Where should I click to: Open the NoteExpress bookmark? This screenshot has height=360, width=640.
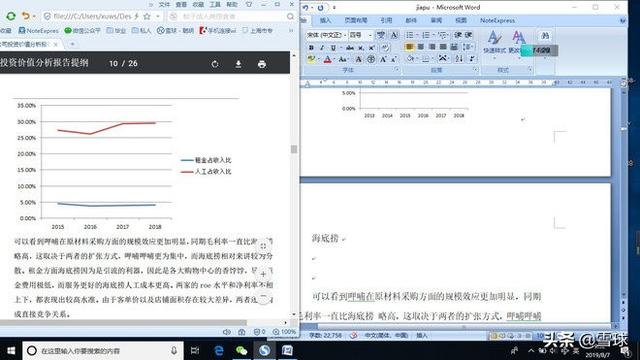[38, 31]
